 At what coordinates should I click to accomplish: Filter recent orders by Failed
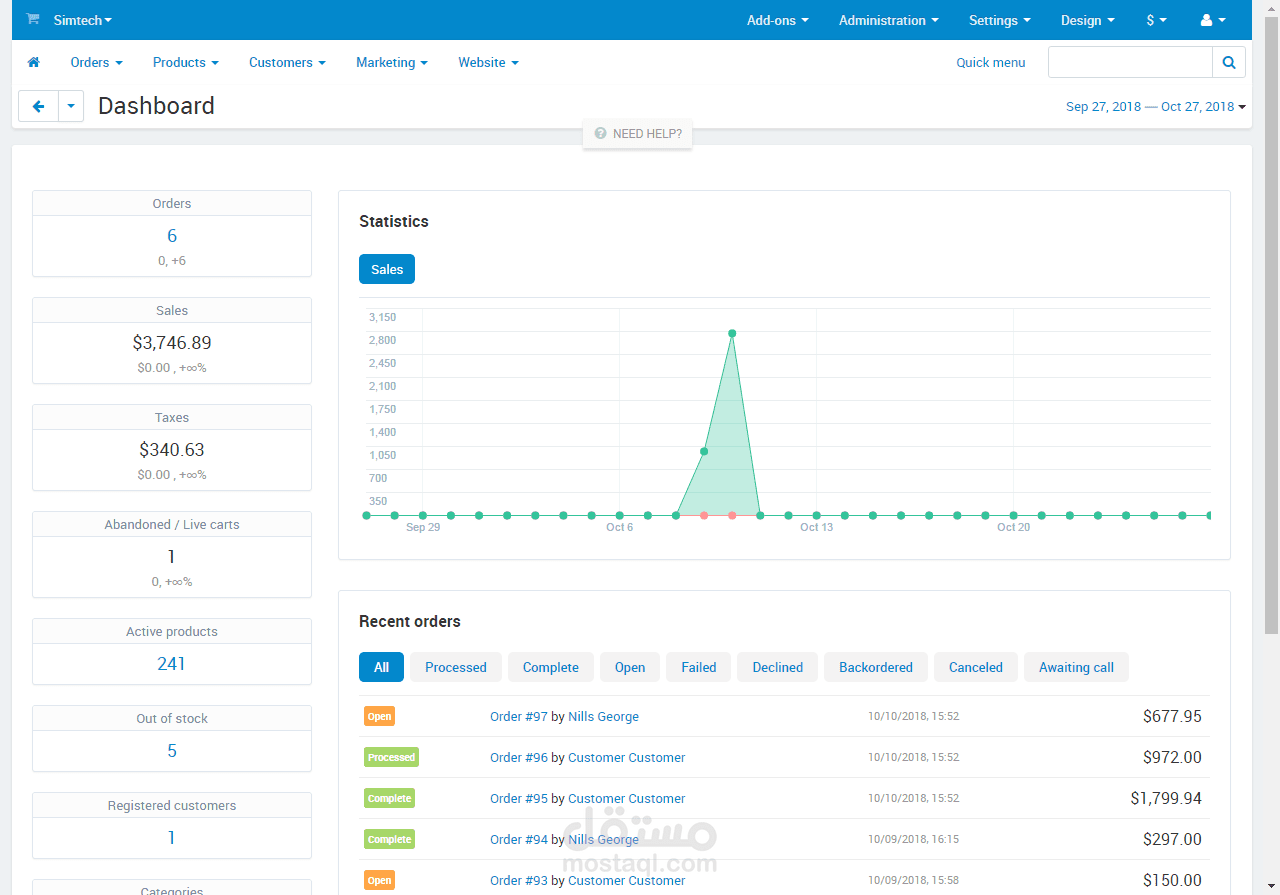point(699,667)
